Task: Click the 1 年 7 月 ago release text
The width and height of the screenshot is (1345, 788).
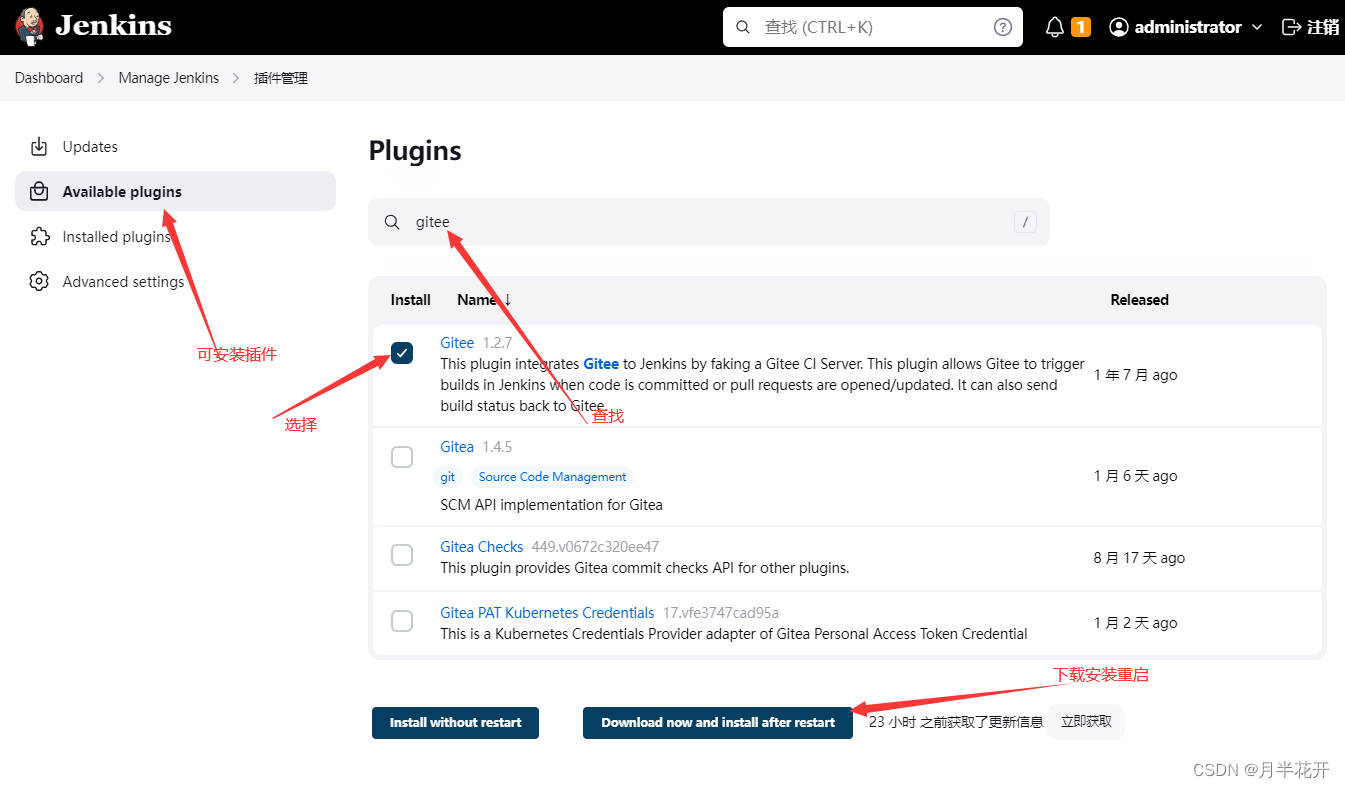Action: (x=1135, y=375)
